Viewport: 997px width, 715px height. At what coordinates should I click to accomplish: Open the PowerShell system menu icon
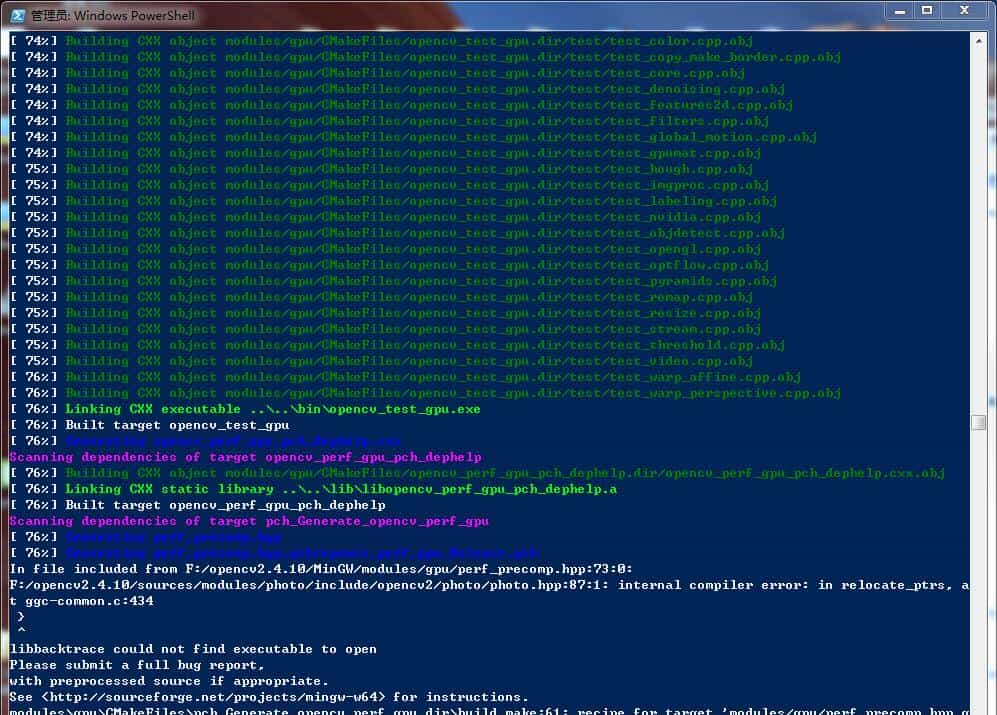[17, 15]
